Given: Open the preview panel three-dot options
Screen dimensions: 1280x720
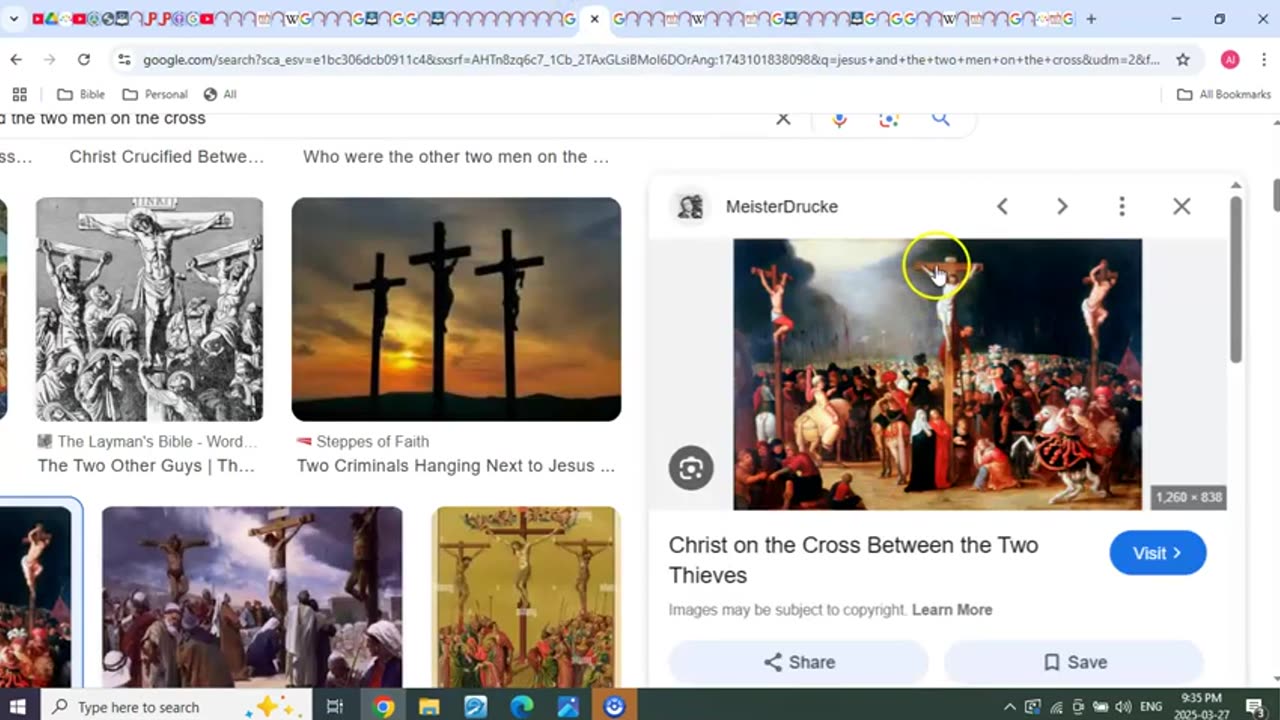Looking at the screenshot, I should pos(1122,206).
